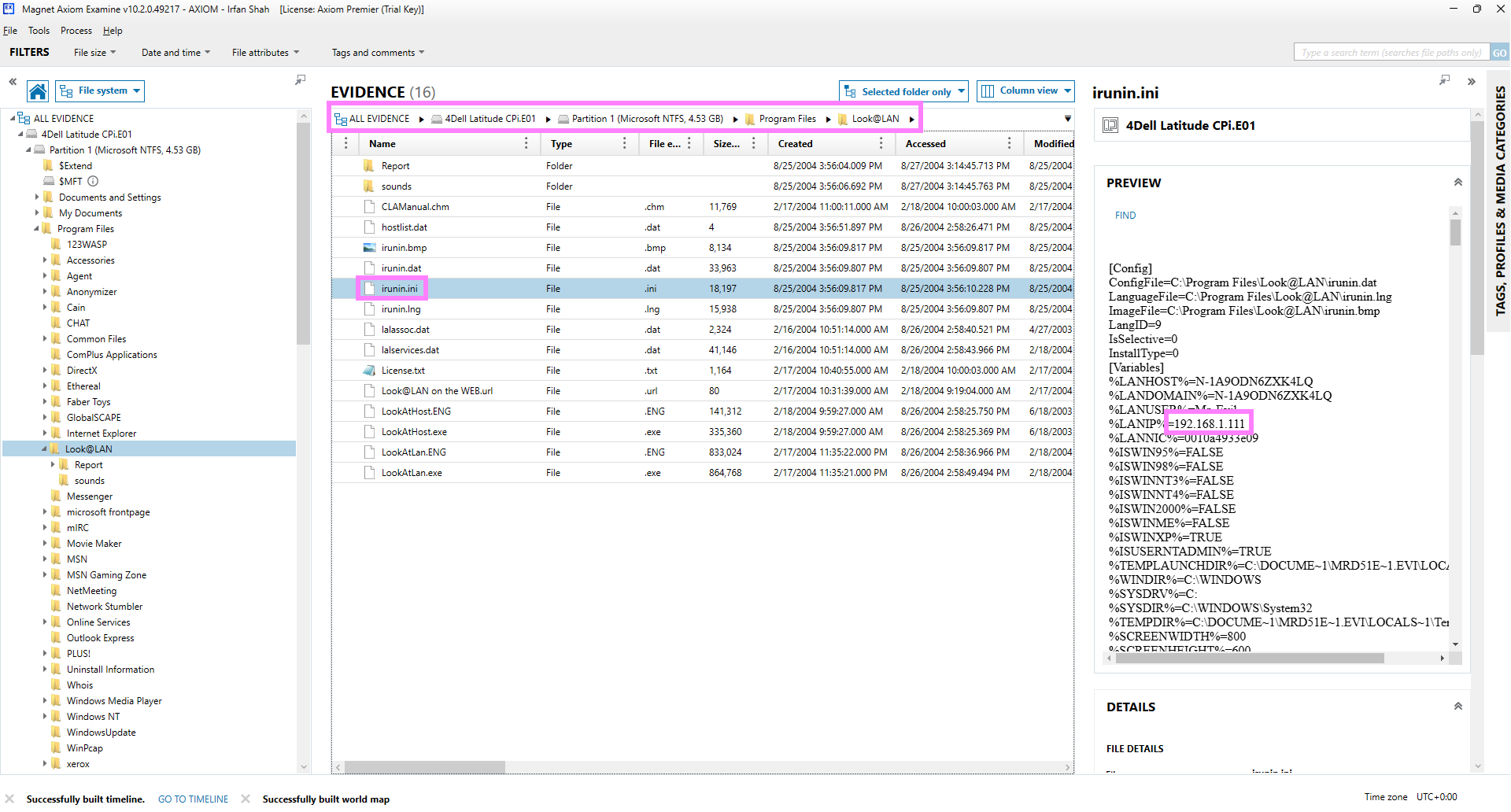Viewport: 1511px width, 812px height.
Task: Sort by Size column header
Action: (726, 143)
